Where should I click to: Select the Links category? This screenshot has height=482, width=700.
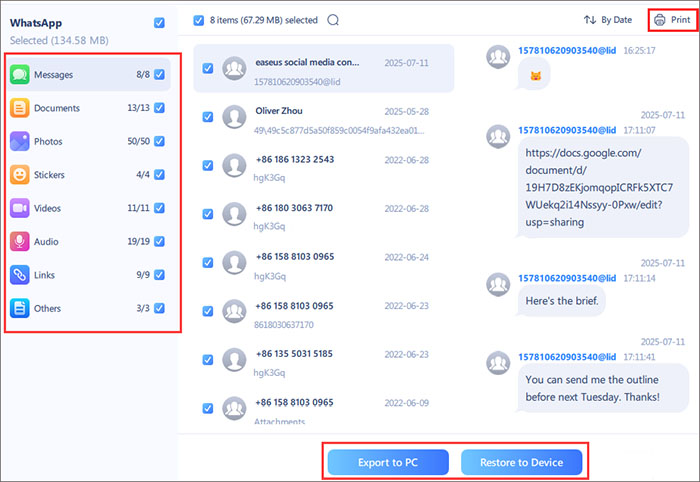click(89, 275)
